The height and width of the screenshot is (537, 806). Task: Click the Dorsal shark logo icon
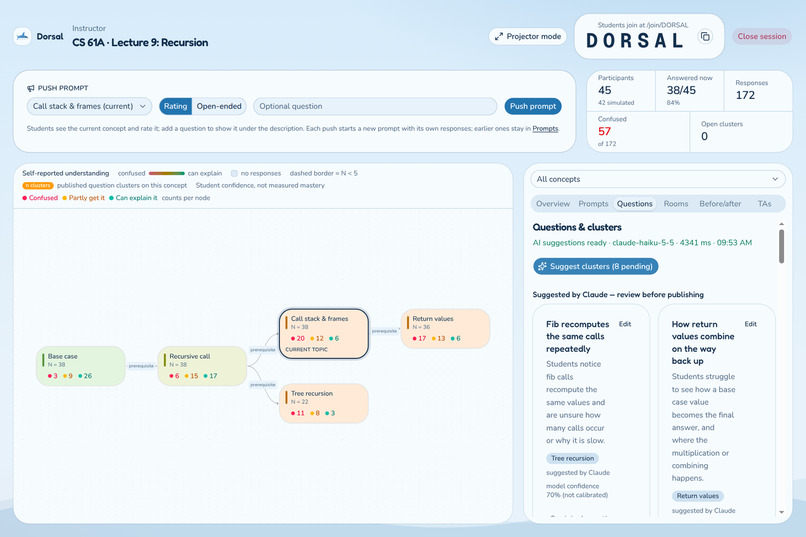coord(22,36)
